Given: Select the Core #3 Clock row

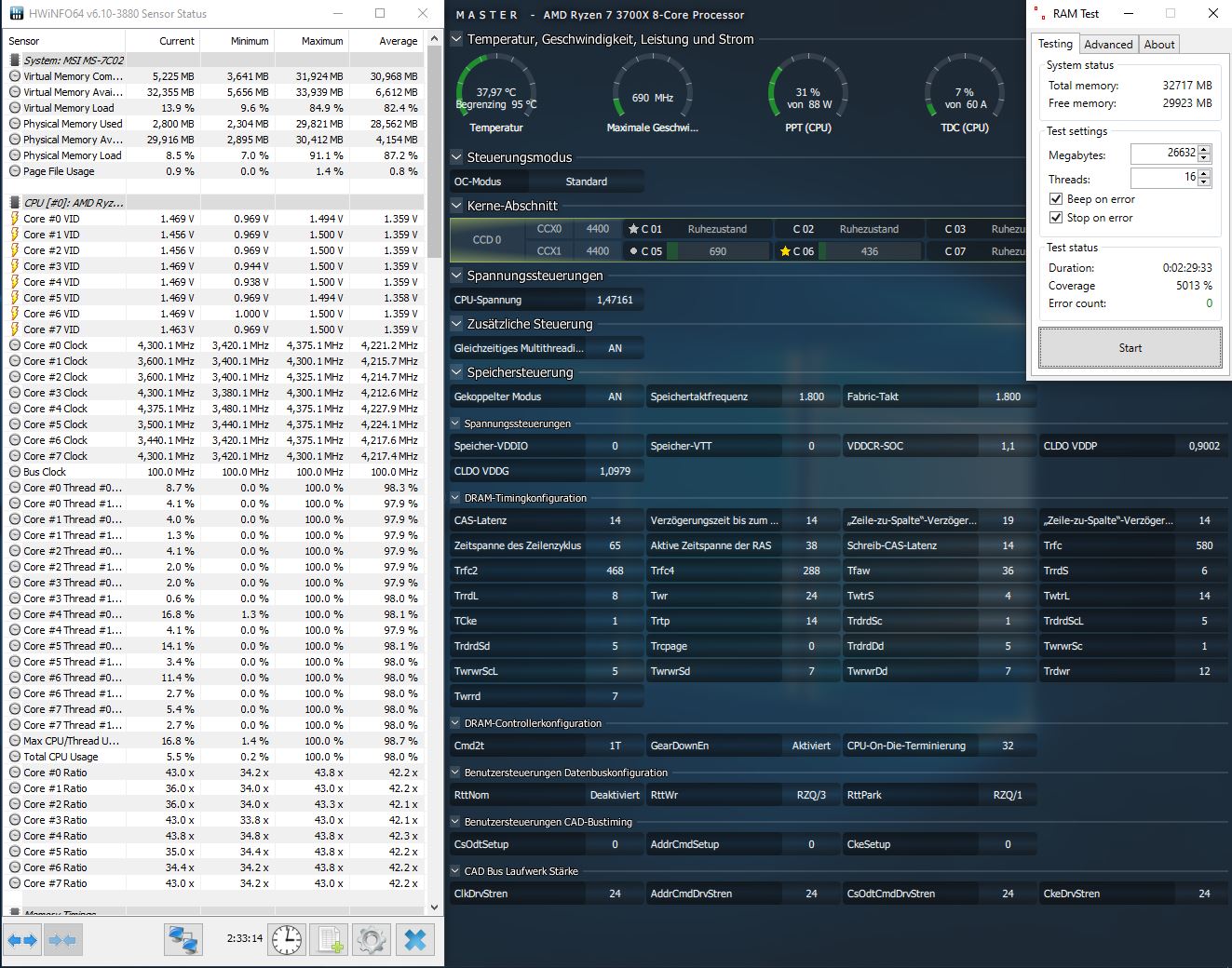Looking at the screenshot, I should (214, 393).
